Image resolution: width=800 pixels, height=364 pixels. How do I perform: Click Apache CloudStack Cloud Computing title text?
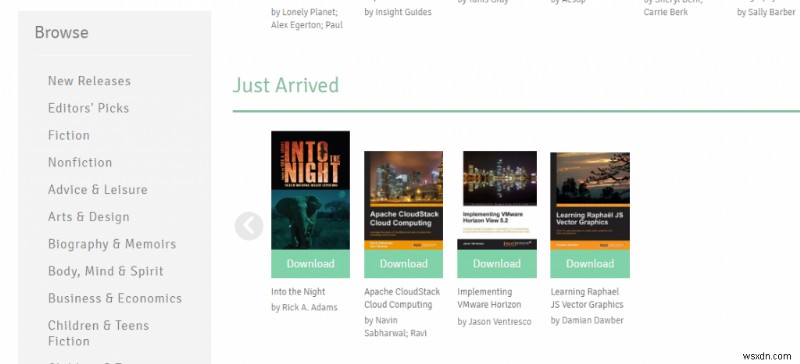402,298
